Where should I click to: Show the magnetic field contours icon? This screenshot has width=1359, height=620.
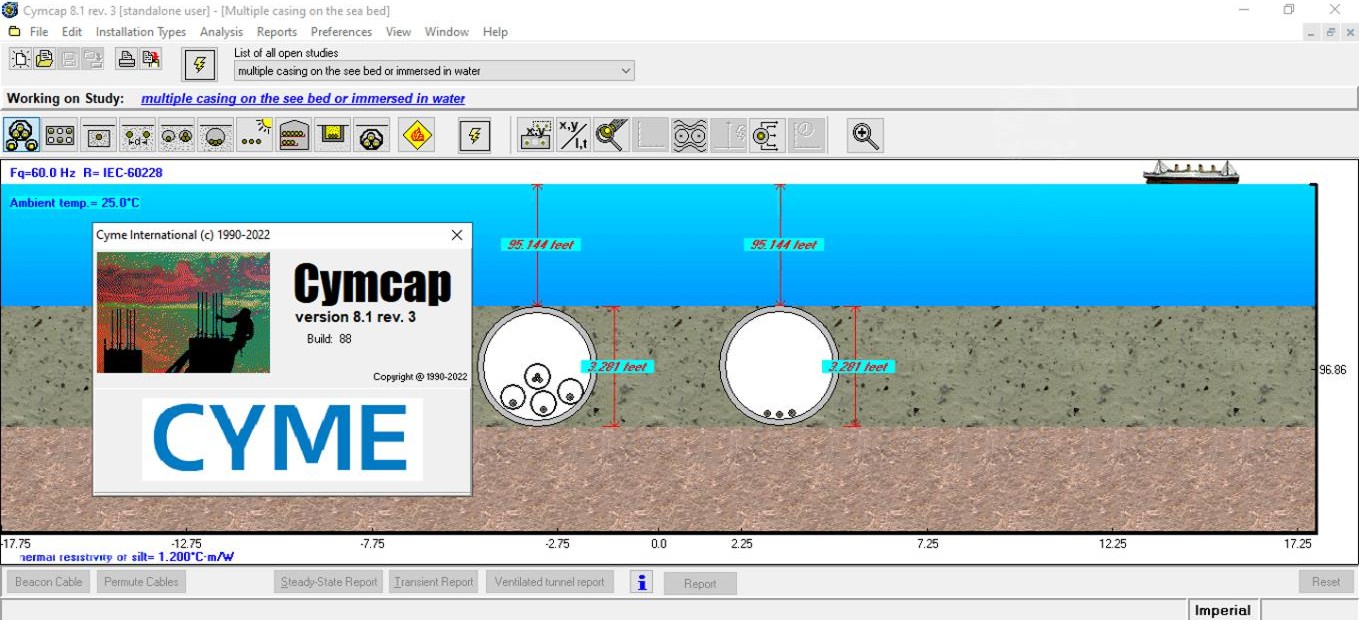(689, 135)
